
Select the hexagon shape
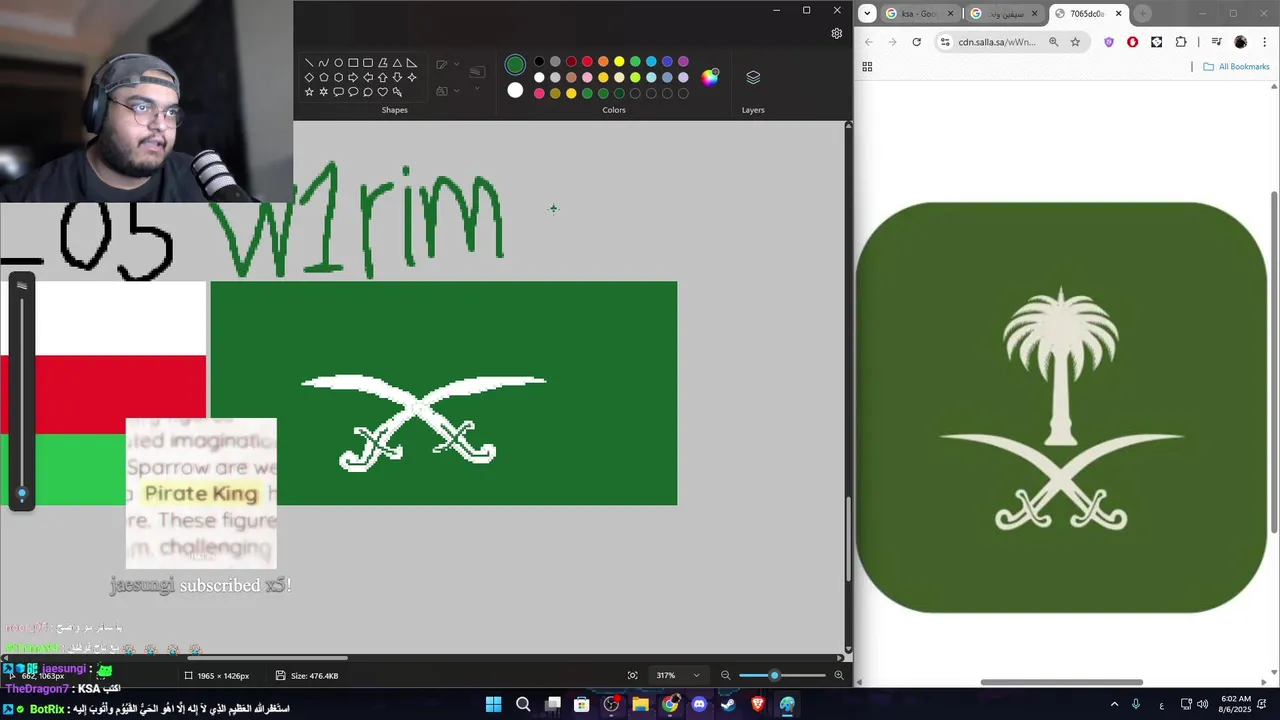click(338, 77)
